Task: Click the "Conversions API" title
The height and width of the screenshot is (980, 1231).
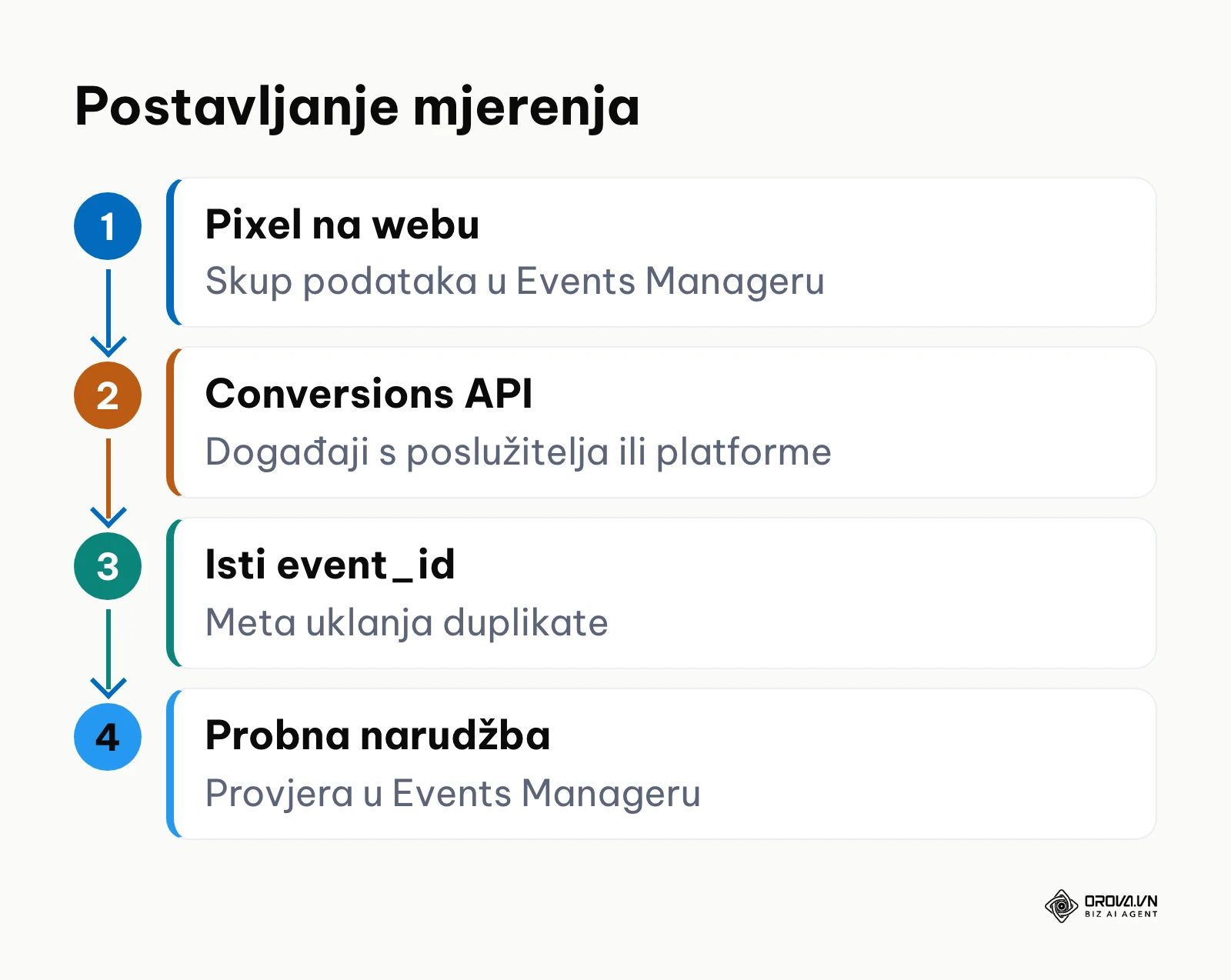Action: click(x=369, y=394)
